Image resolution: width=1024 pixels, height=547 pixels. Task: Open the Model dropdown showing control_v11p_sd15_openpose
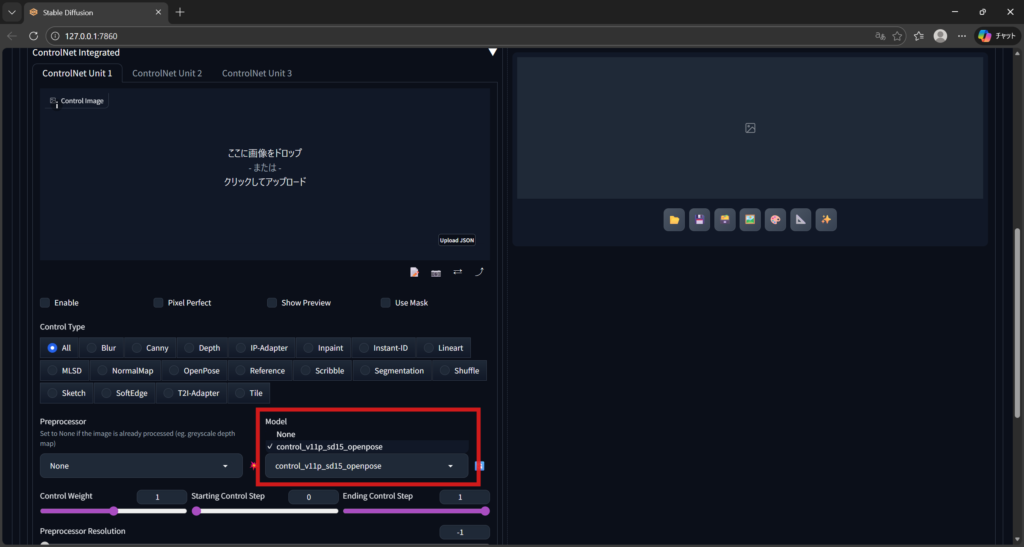point(366,466)
